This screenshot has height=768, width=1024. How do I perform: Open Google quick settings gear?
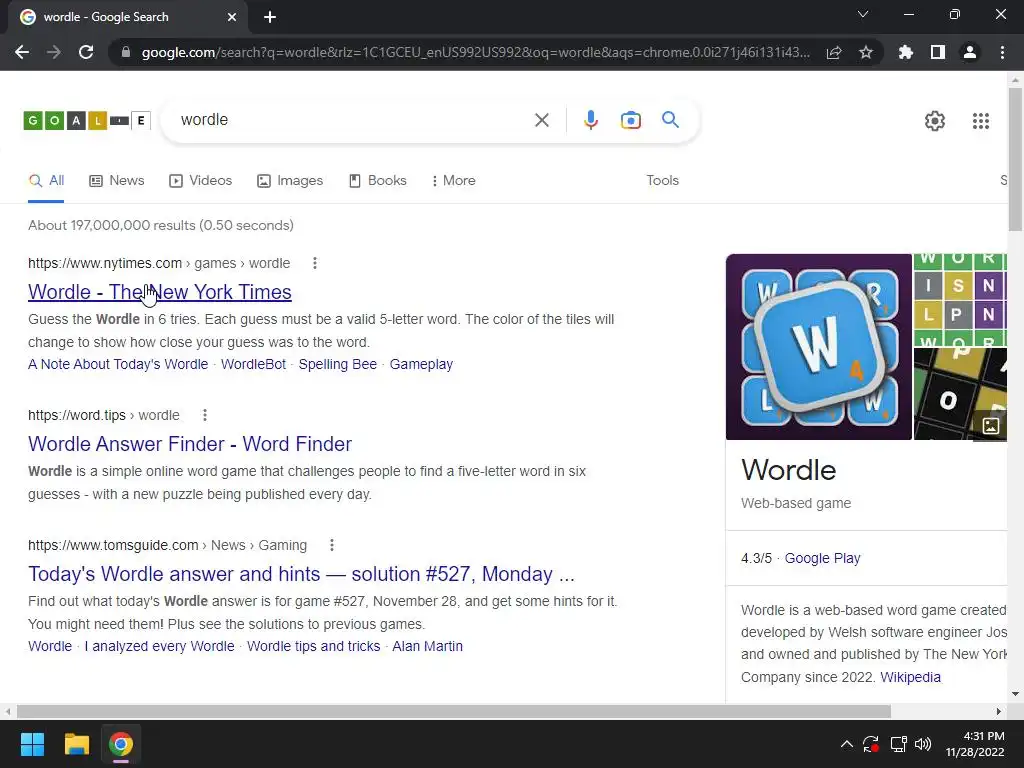[x=935, y=121]
